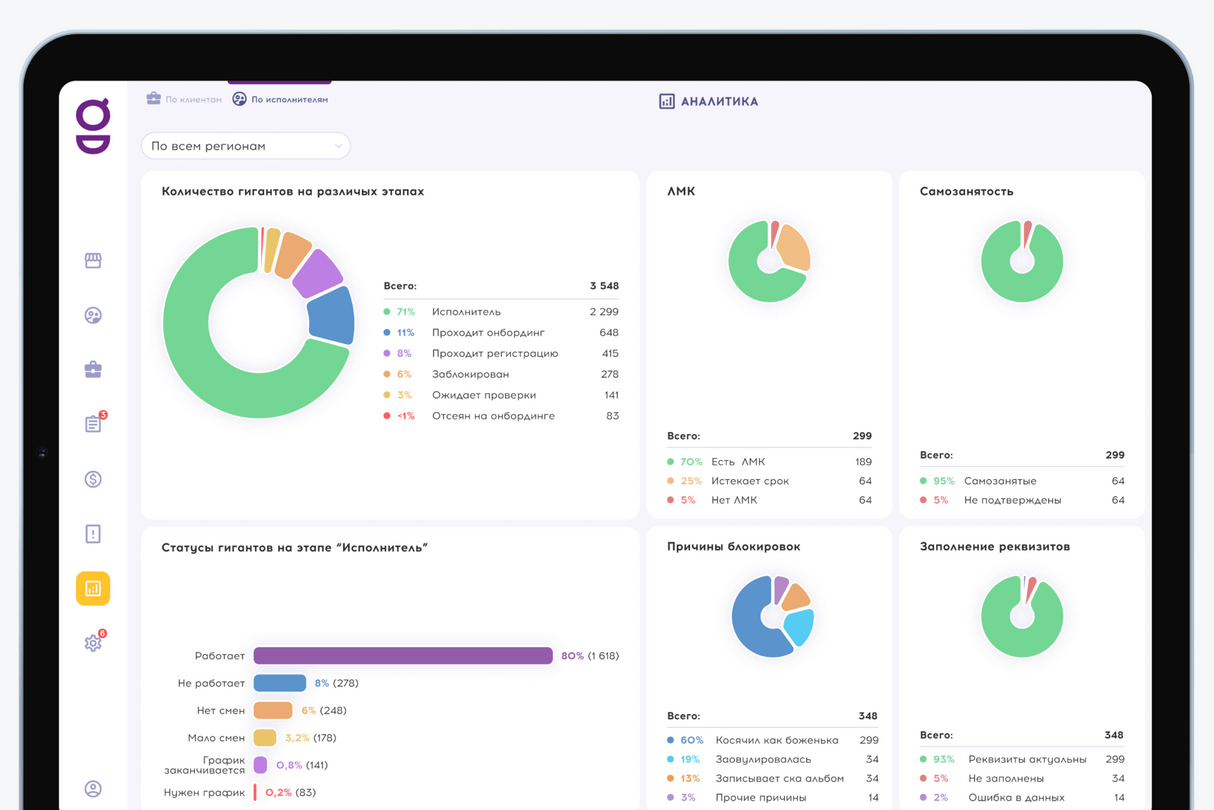This screenshot has height=810, width=1214.
Task: Click the purple segment of the stages donut
Action: point(318,272)
